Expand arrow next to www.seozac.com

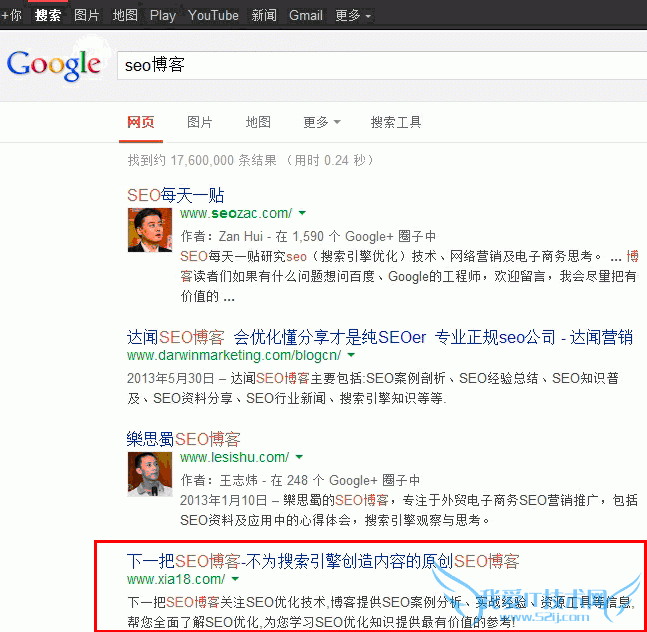(x=302, y=213)
